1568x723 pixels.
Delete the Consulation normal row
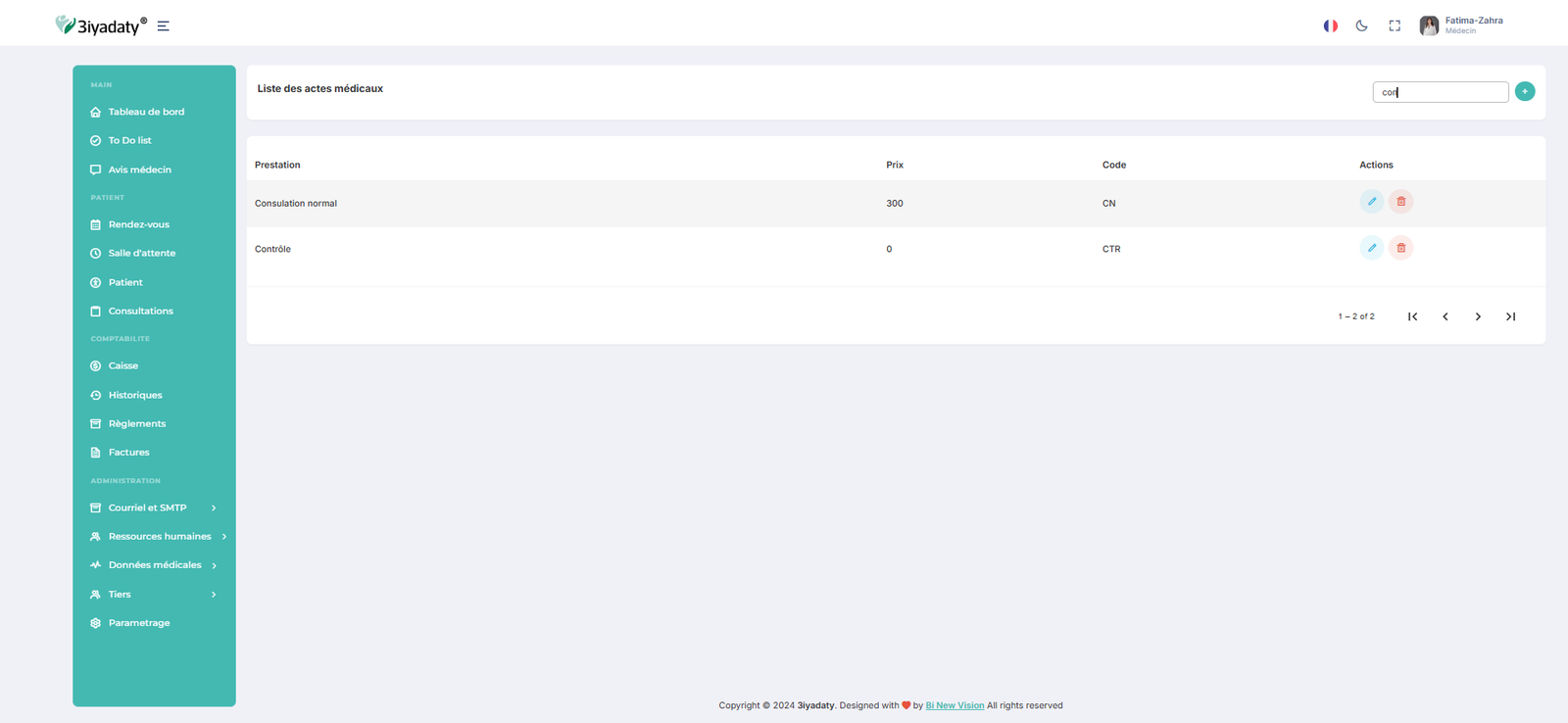(1400, 202)
